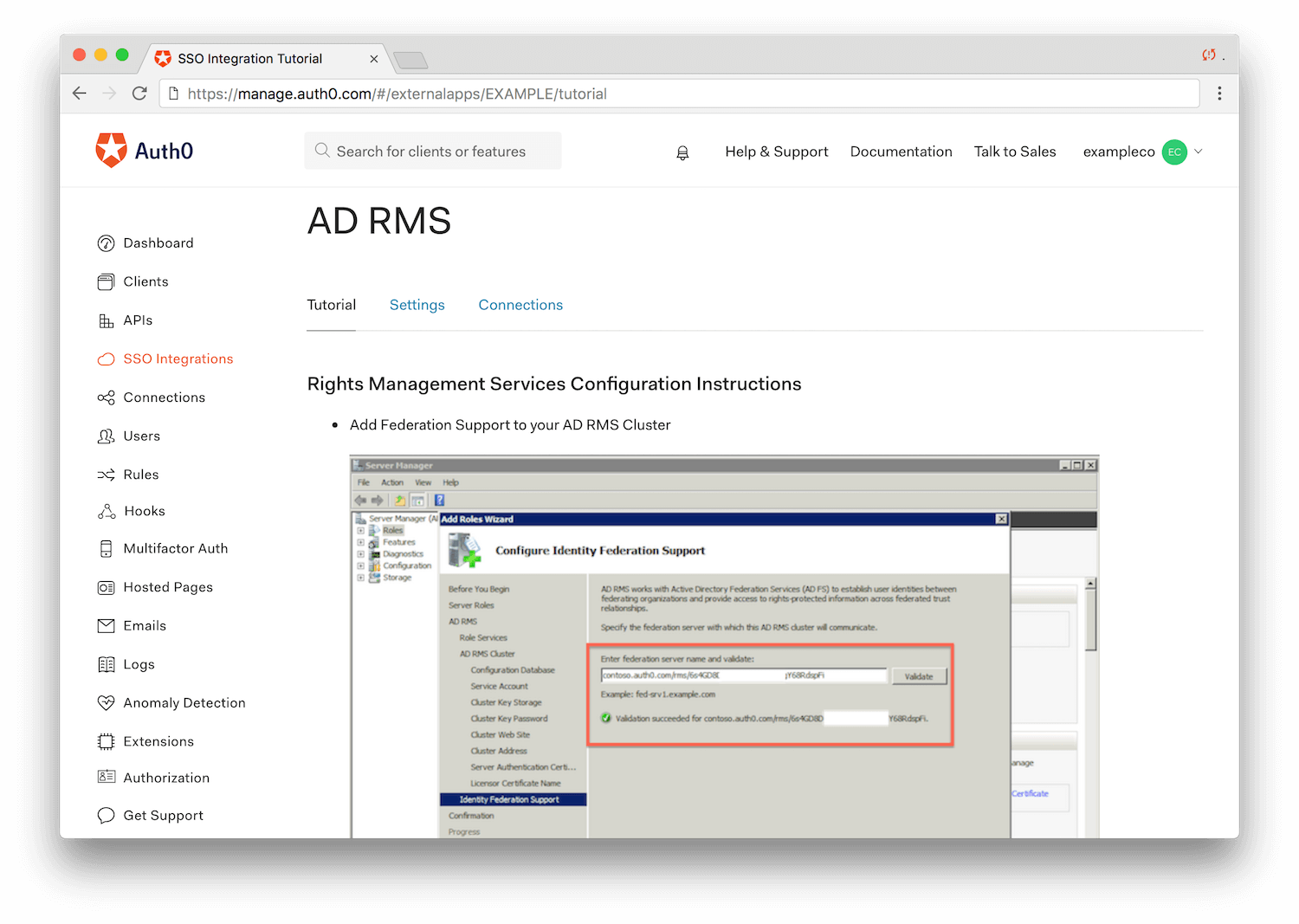The height and width of the screenshot is (924, 1299).
Task: Click the Extensions chip icon
Action: pos(106,741)
